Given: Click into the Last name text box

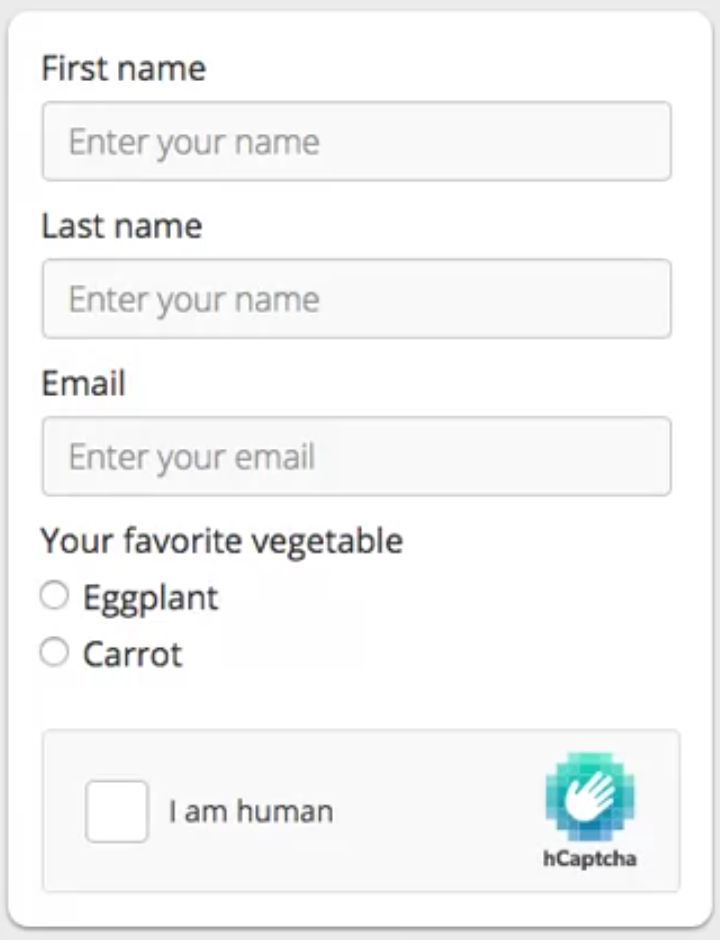Looking at the screenshot, I should pyautogui.click(x=356, y=299).
